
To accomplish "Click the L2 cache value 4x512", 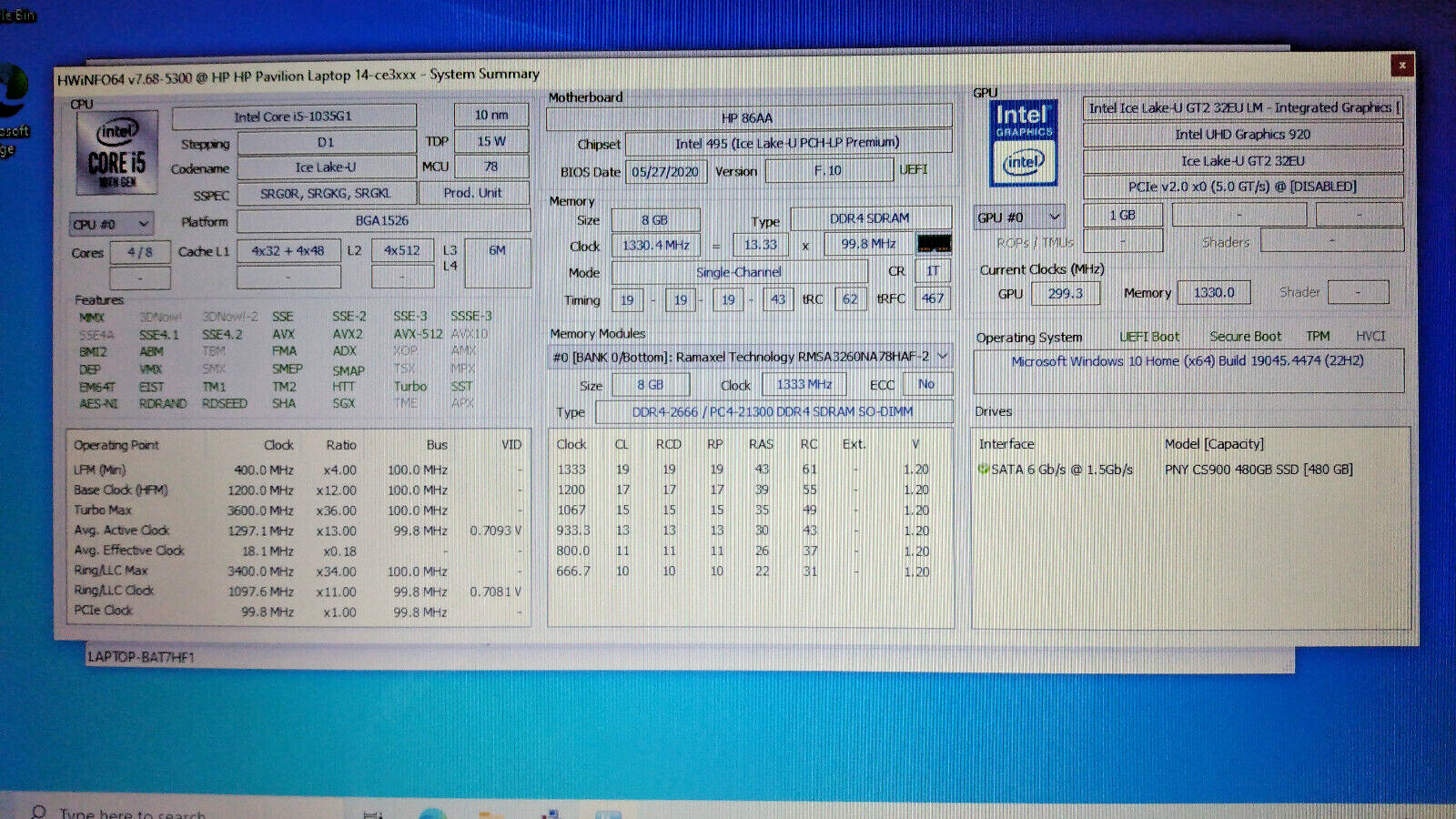I will pos(402,250).
